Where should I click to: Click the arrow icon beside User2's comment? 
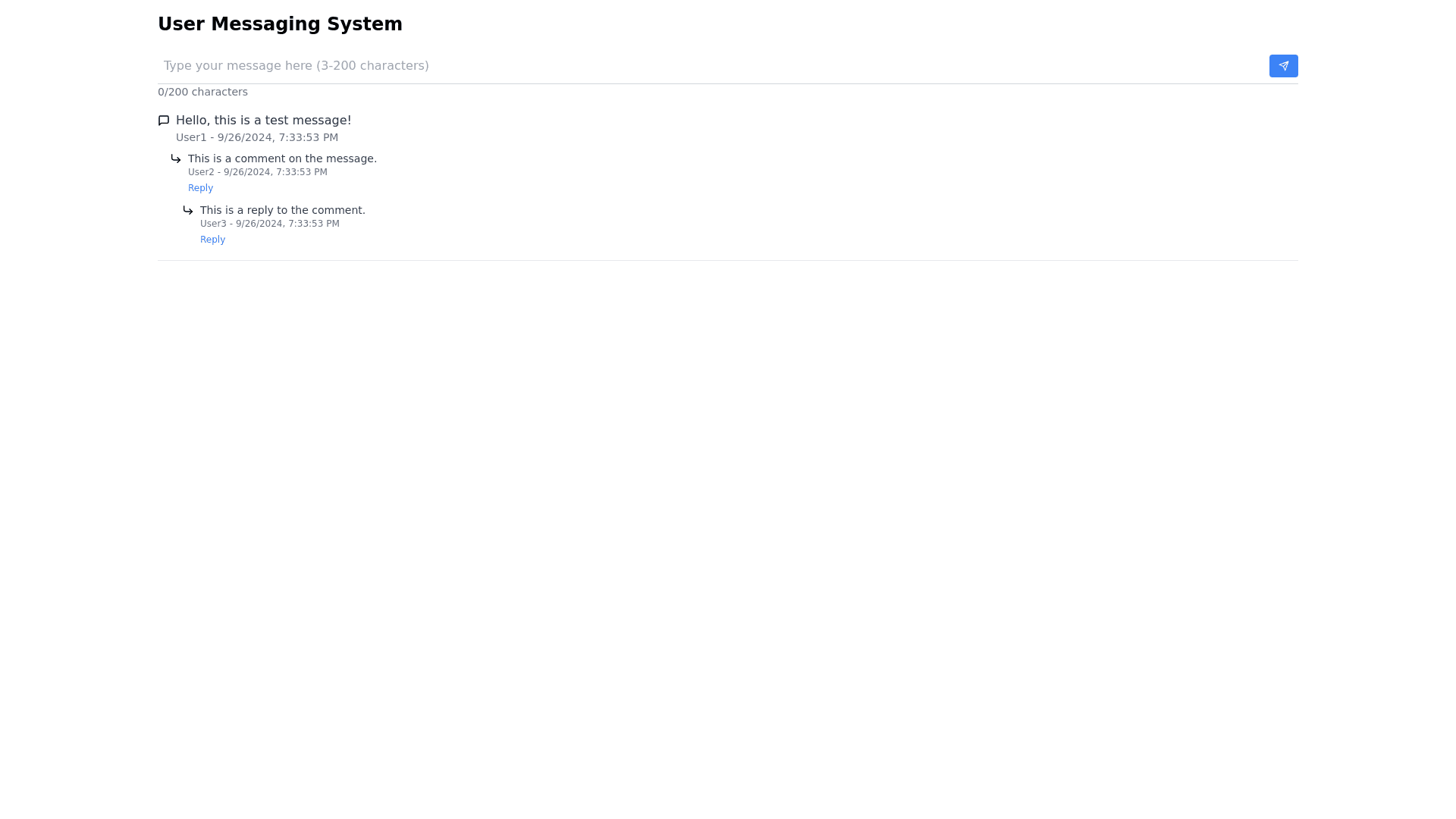176,158
